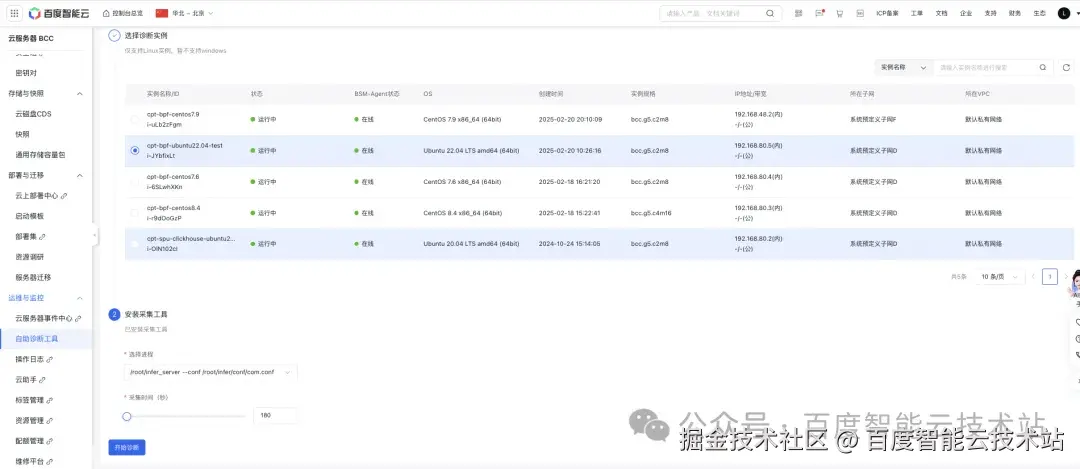This screenshot has width=1080, height=469.
Task: Open 云磁盘CDS in sidebar
Action: pos(34,114)
